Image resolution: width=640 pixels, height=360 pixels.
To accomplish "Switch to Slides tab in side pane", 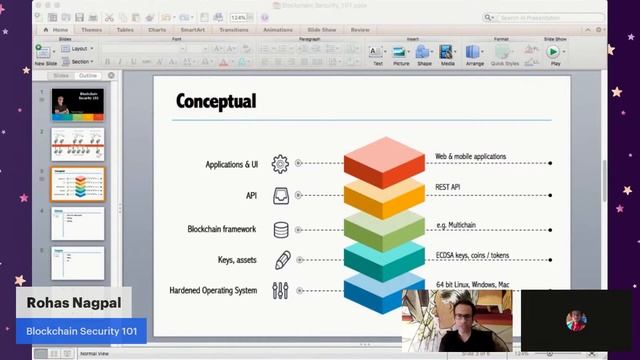I will [x=61, y=76].
